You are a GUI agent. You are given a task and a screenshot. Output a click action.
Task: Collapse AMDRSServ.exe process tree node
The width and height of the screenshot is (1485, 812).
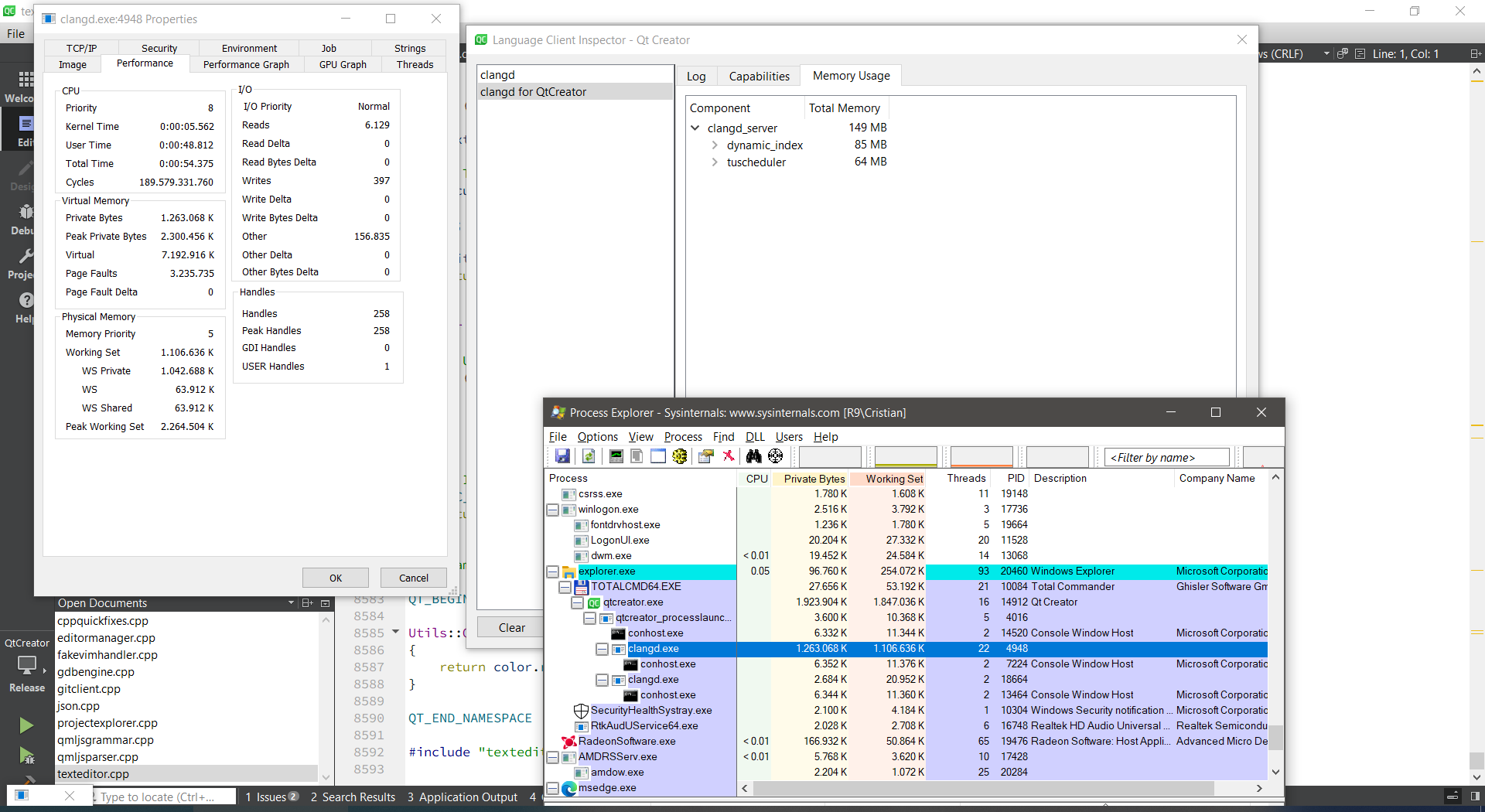553,757
